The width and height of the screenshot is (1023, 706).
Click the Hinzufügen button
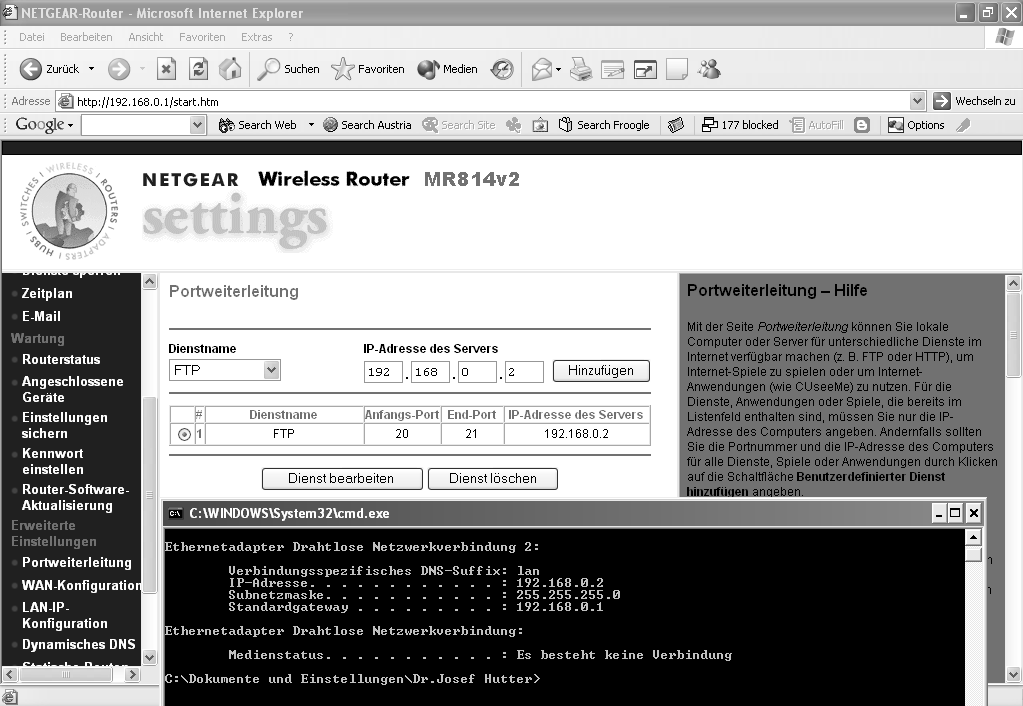(601, 371)
